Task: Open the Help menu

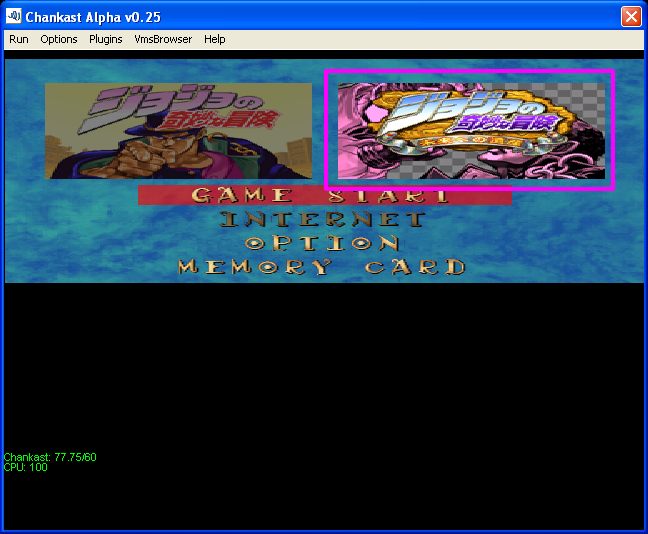Action: point(214,39)
